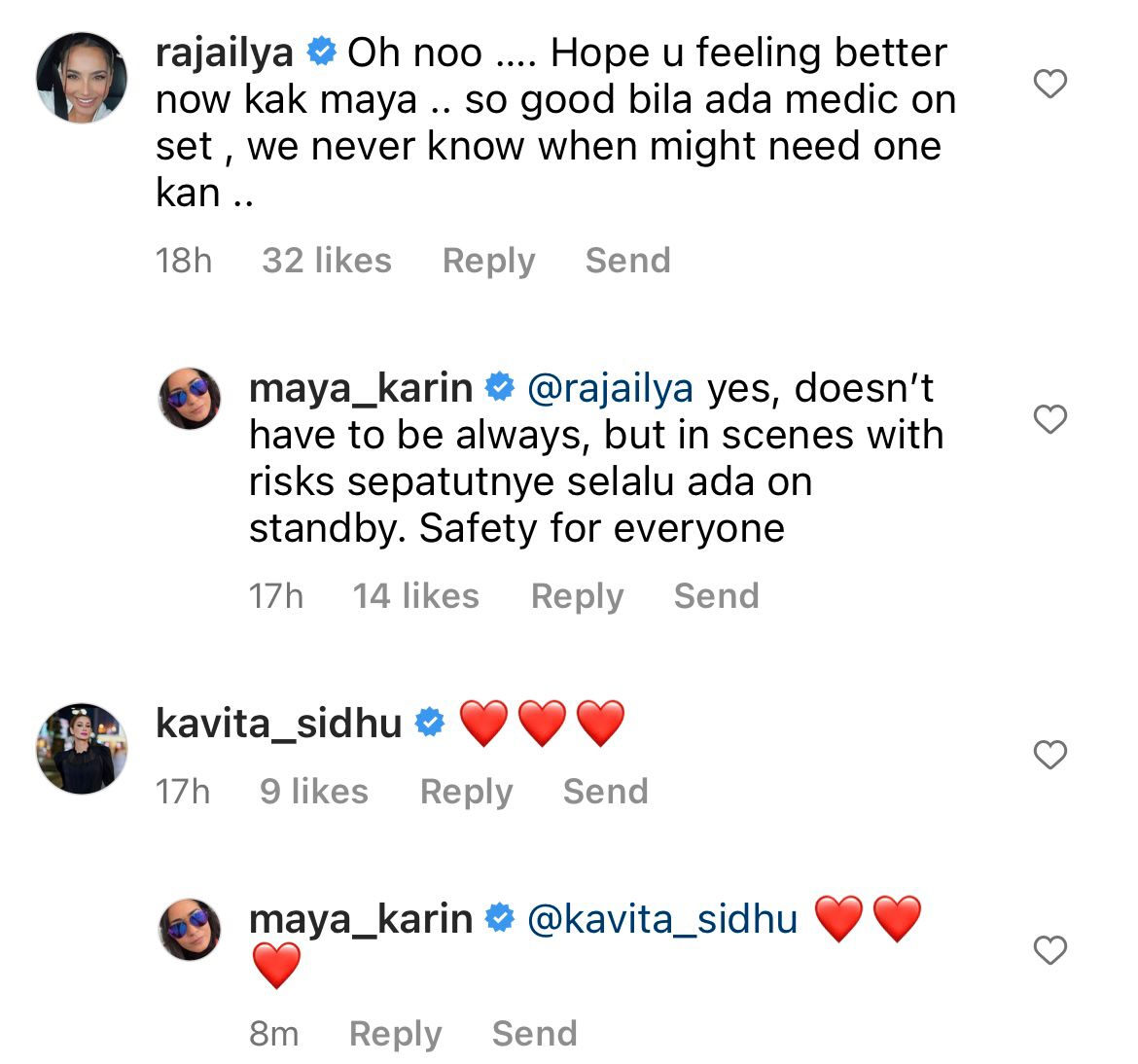Screen dimensions: 1138x1064
Task: Send rajailya's comment to someone
Action: point(627,260)
